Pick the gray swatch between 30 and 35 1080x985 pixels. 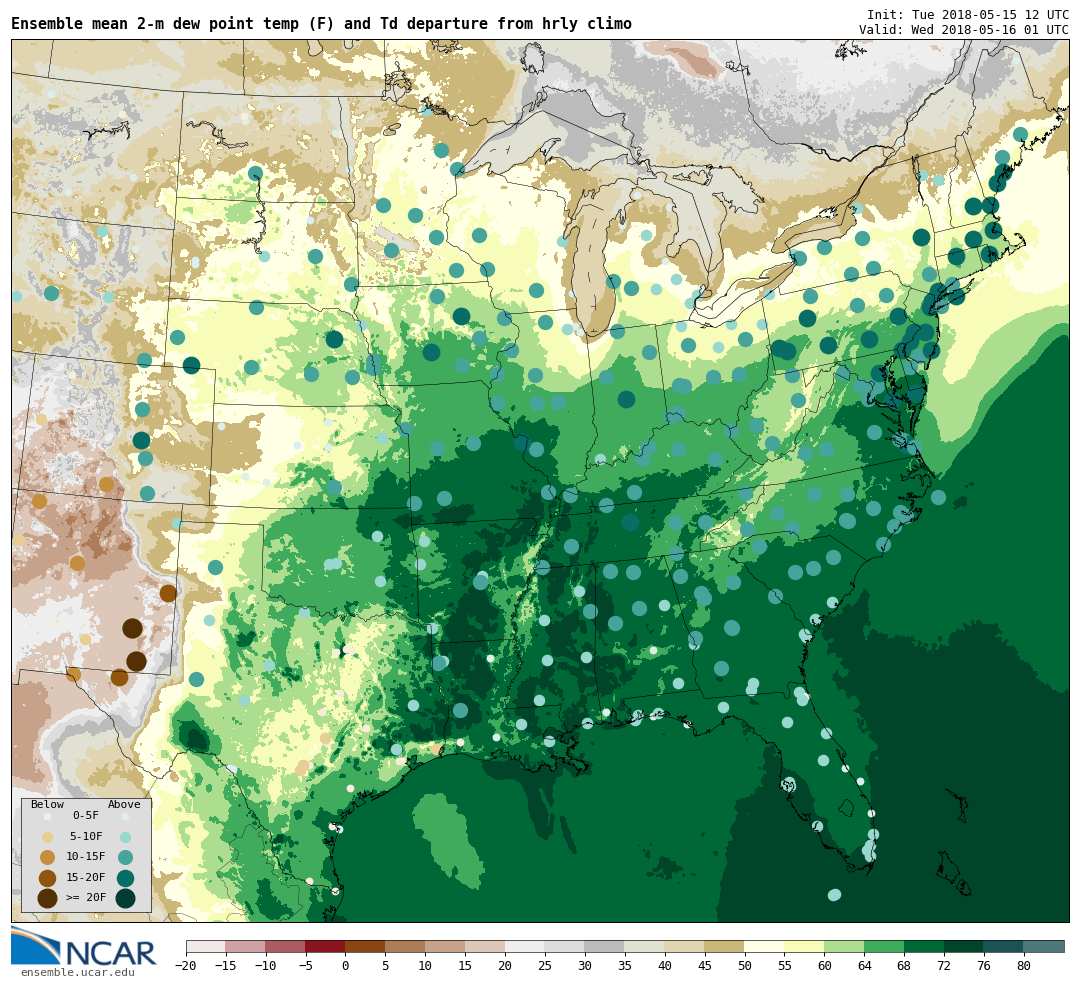(x=605, y=946)
